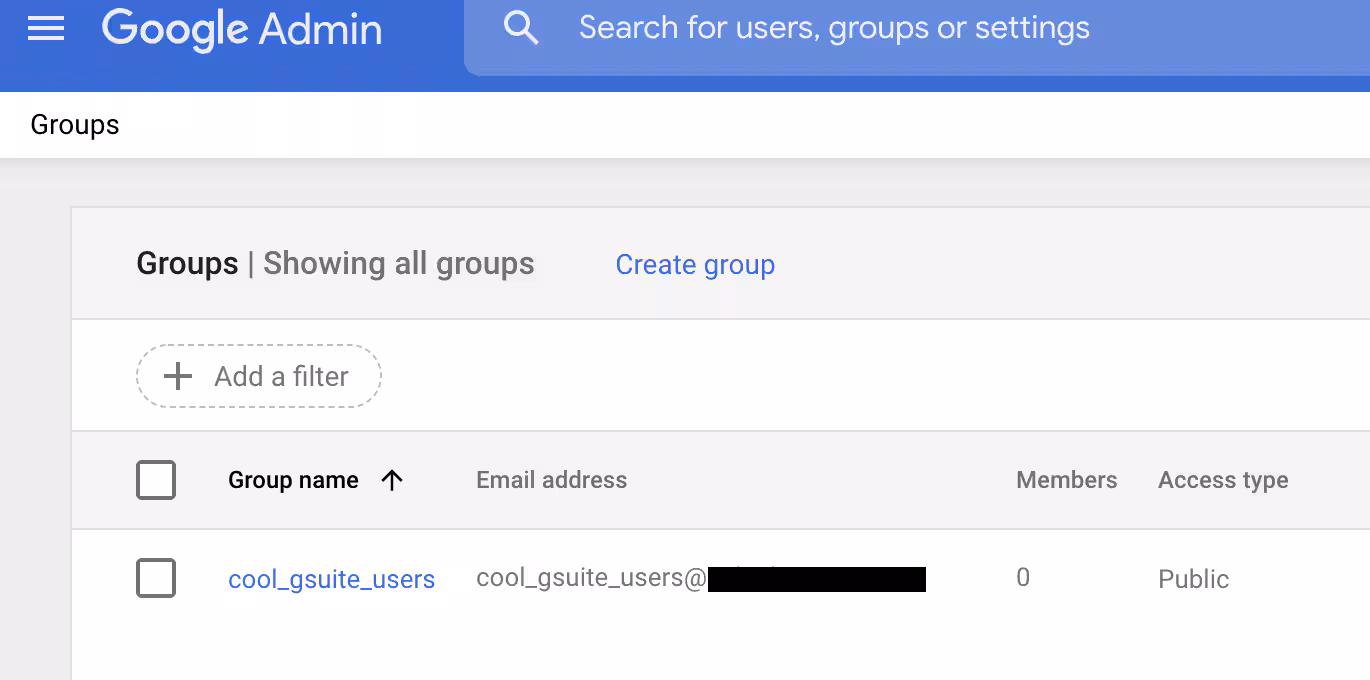The height and width of the screenshot is (680, 1370).
Task: Click the Google Admin logo
Action: point(242,29)
